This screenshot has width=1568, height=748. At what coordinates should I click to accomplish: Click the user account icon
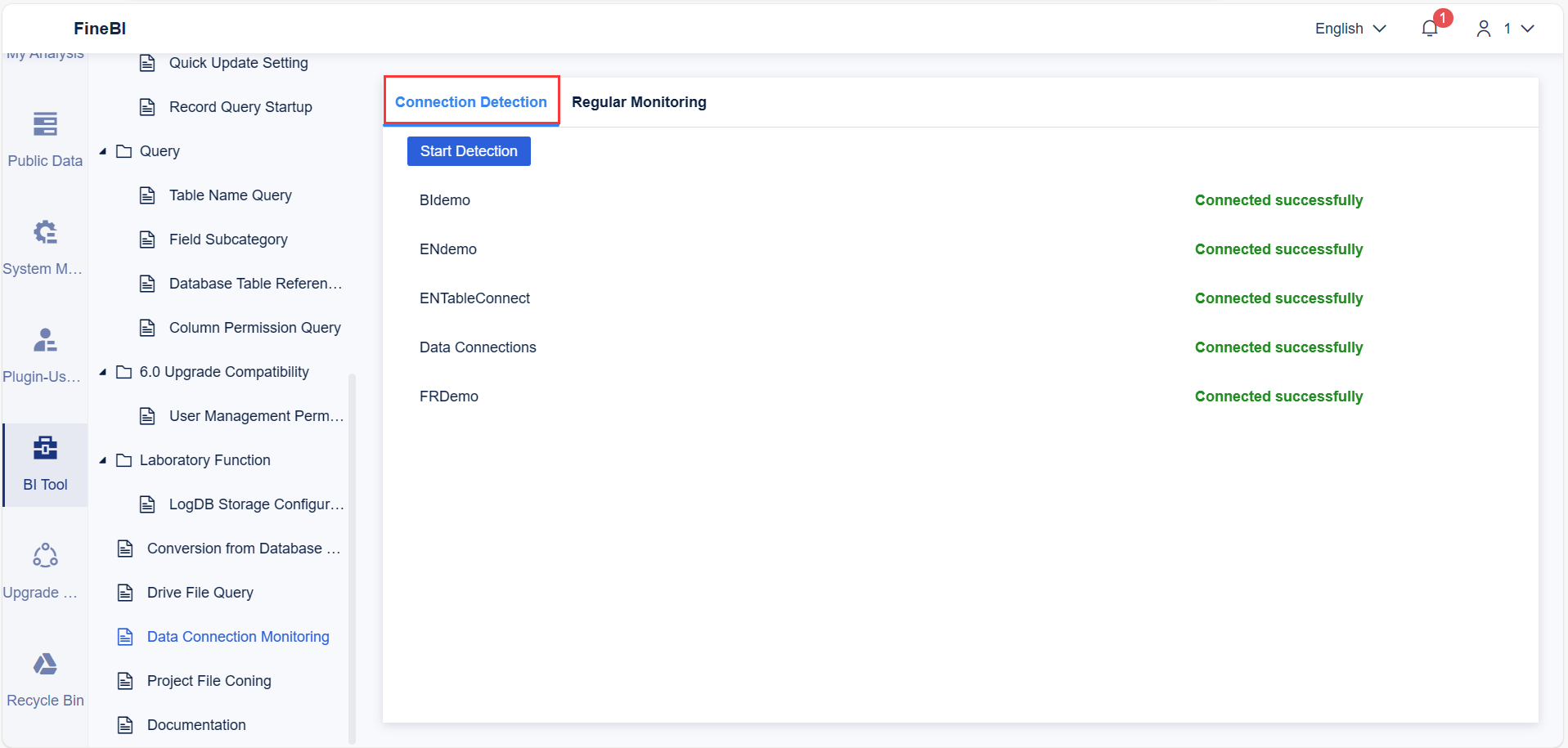1483,28
